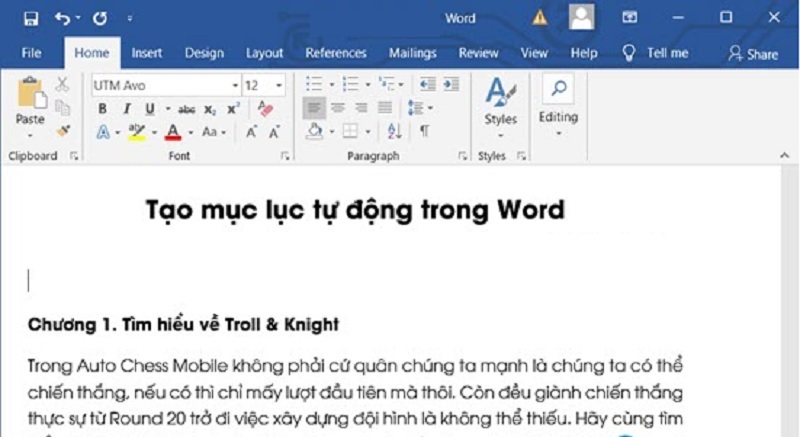Image resolution: width=800 pixels, height=437 pixels.
Task: Switch to the Layout tab
Action: [x=264, y=53]
